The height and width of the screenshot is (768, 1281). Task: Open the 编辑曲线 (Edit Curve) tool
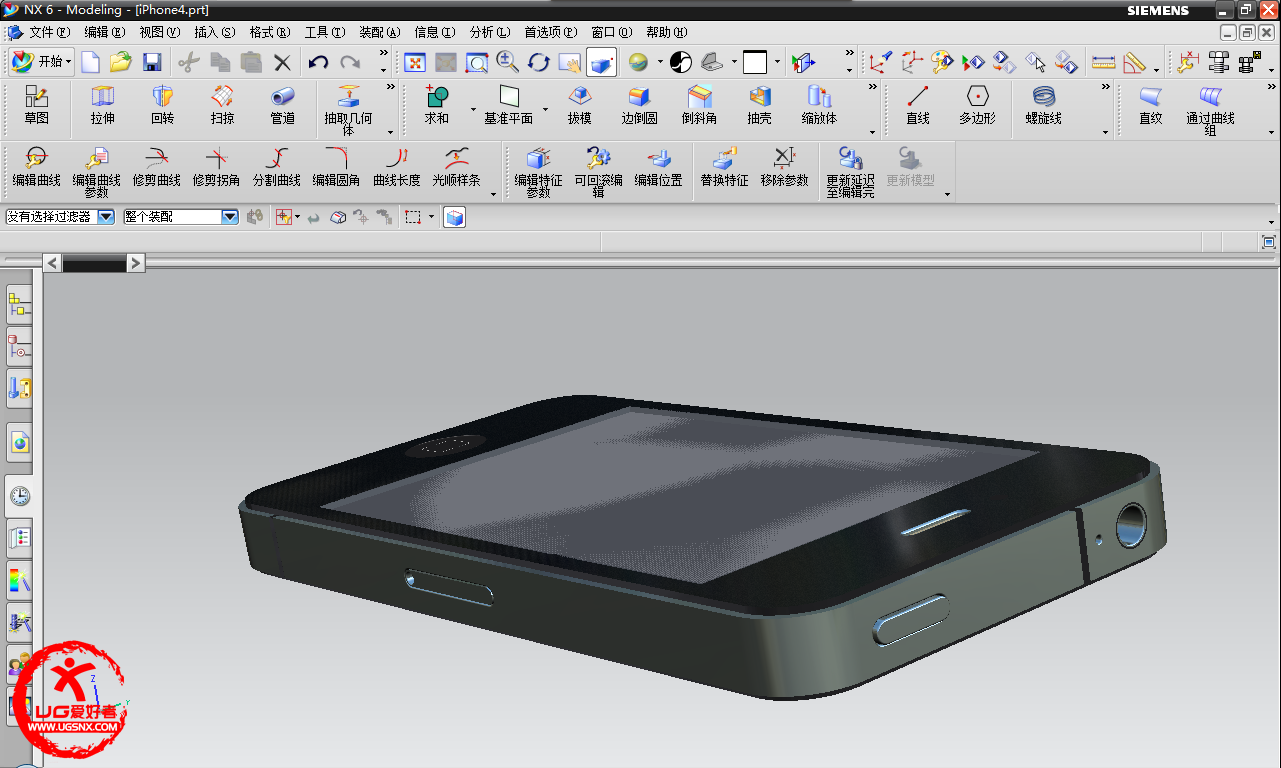[x=37, y=168]
